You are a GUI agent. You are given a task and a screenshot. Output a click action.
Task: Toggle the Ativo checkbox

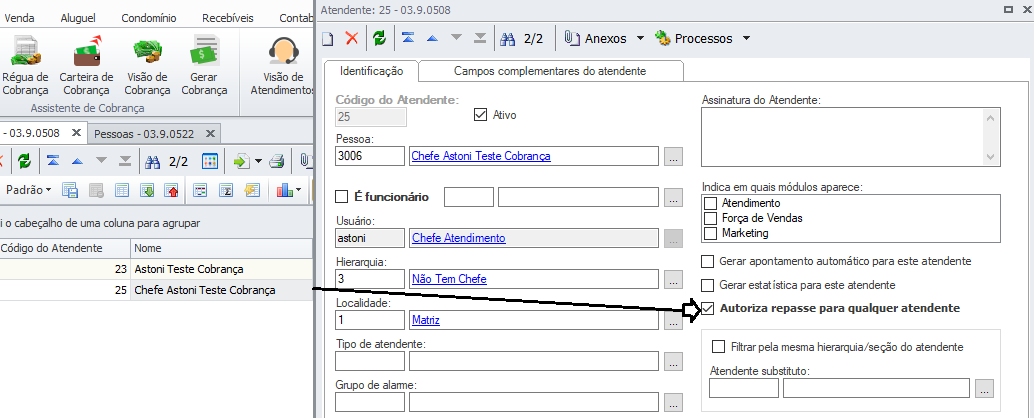click(480, 115)
